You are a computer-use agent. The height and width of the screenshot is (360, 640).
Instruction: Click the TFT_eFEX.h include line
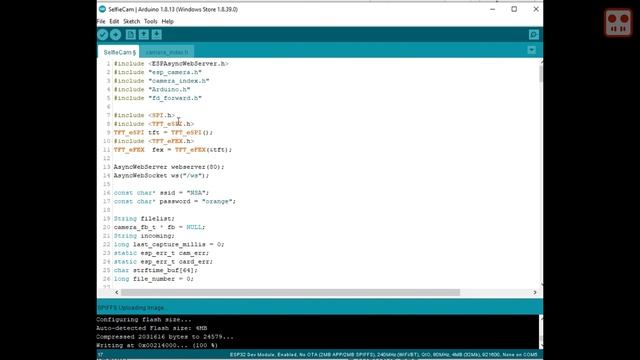(154, 141)
